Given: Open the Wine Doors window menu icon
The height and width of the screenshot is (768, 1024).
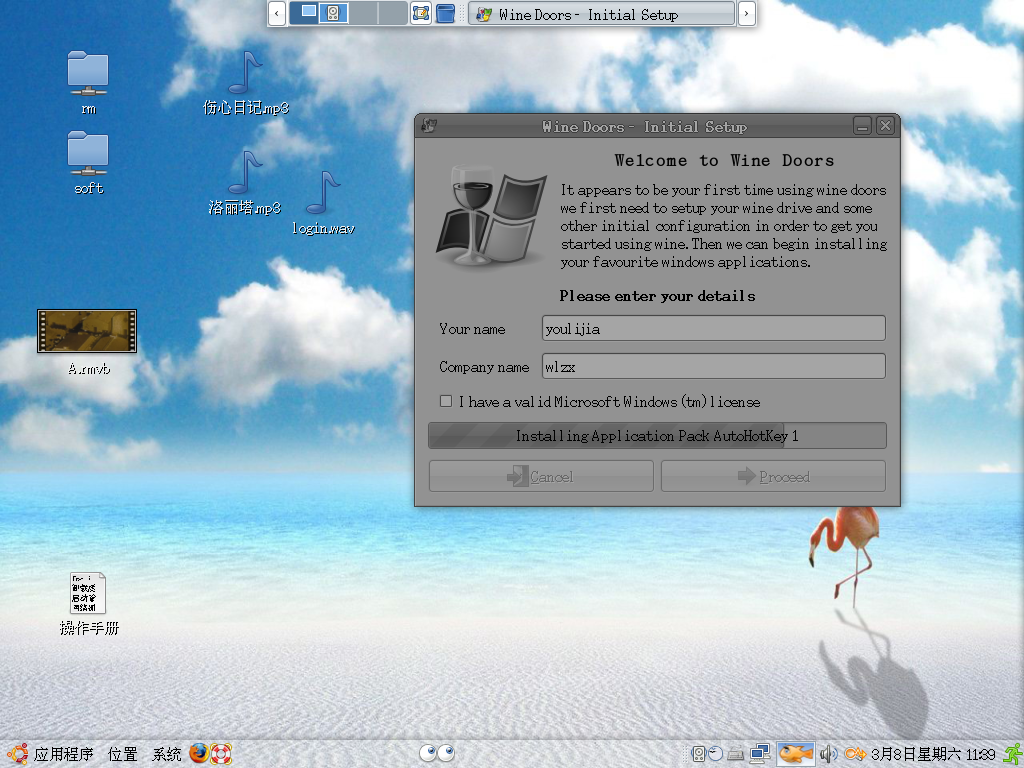Looking at the screenshot, I should point(429,125).
